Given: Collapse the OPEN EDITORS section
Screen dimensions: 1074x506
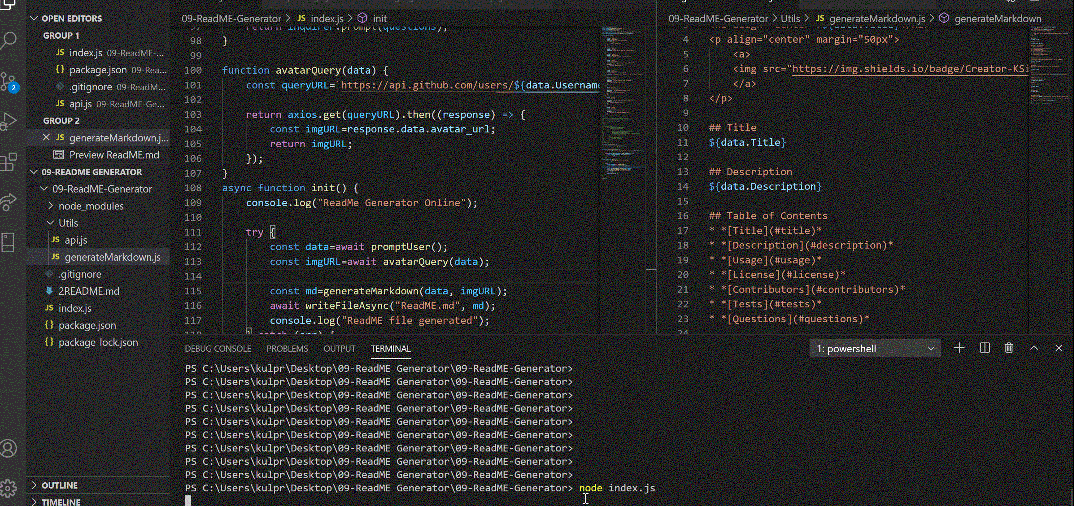Looking at the screenshot, I should coord(98,18).
